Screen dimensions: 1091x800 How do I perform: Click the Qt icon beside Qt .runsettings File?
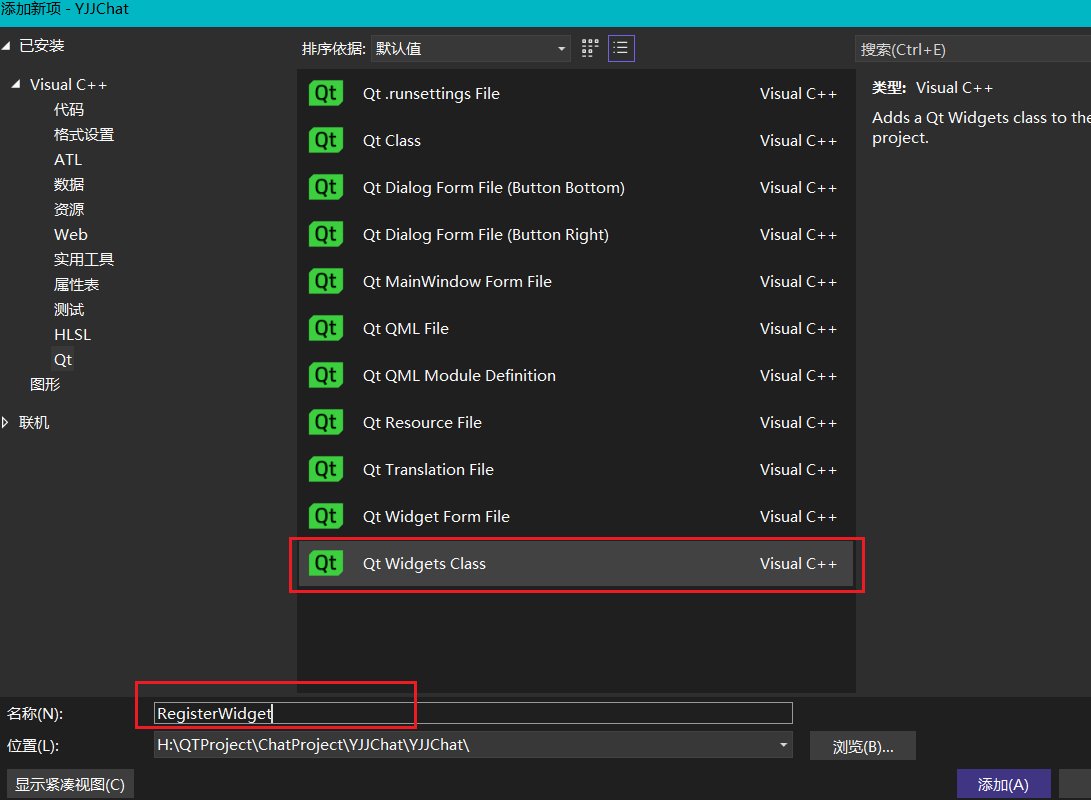(x=326, y=93)
